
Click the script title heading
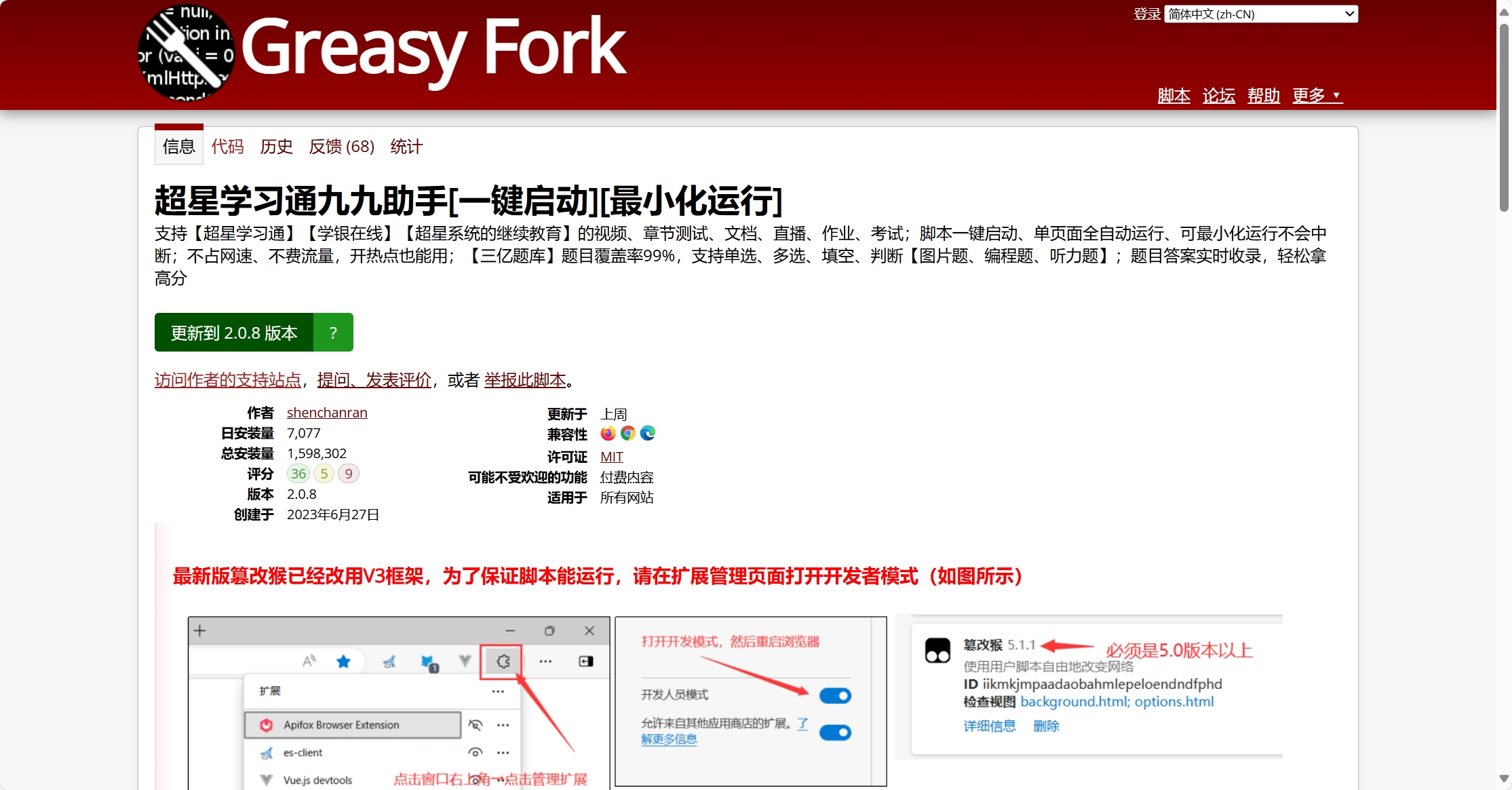point(469,200)
